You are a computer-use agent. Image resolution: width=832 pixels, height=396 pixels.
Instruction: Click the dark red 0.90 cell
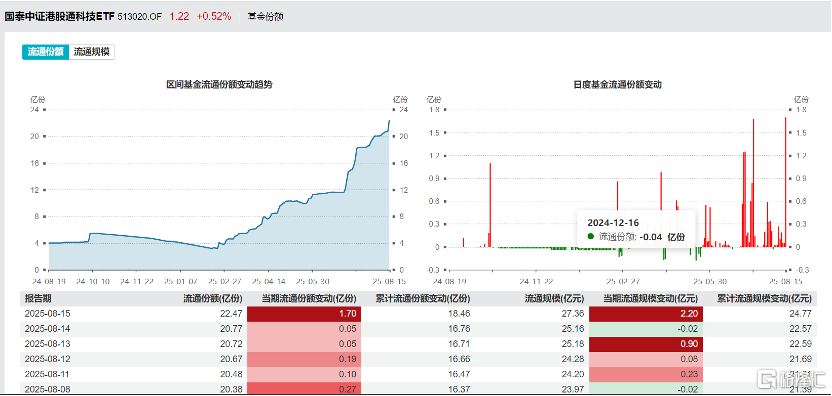coord(646,344)
